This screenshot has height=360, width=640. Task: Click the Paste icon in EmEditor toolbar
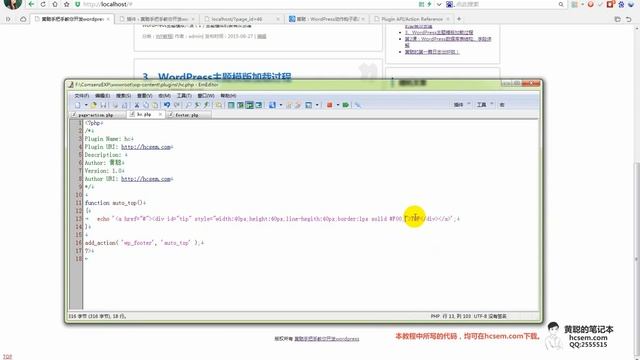pos(155,105)
